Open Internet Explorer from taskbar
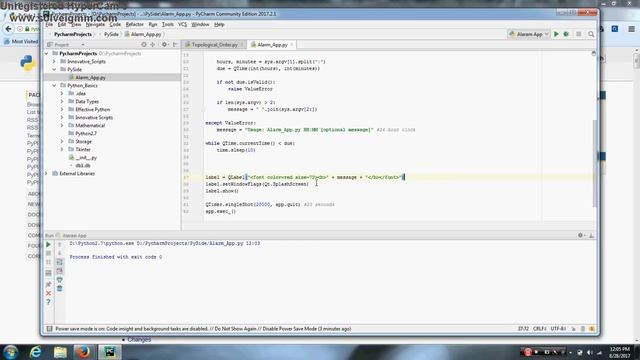 pos(36,352)
